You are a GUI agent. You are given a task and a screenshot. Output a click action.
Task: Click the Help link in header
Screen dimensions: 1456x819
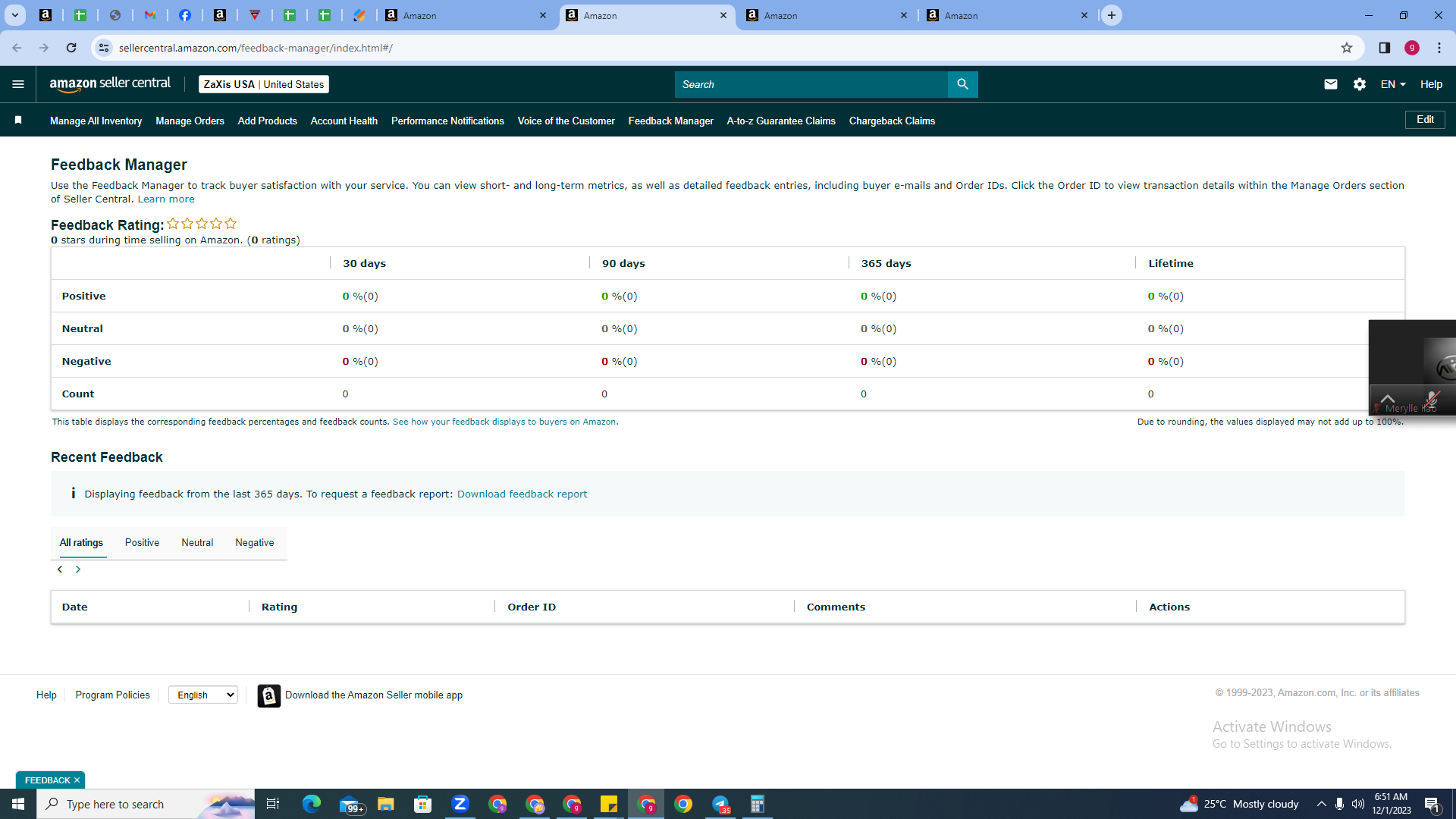(x=1431, y=84)
